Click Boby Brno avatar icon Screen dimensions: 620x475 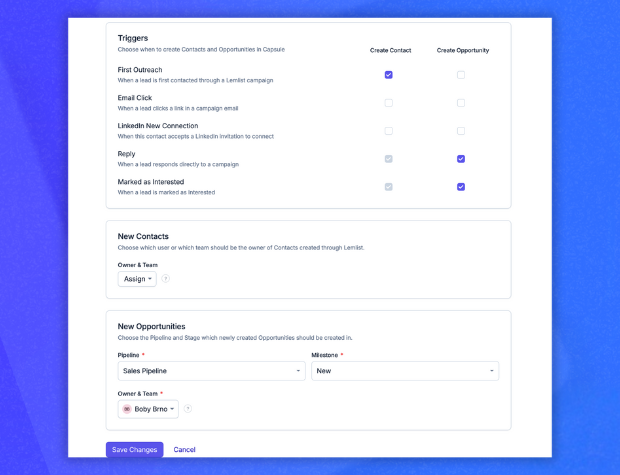click(x=127, y=409)
